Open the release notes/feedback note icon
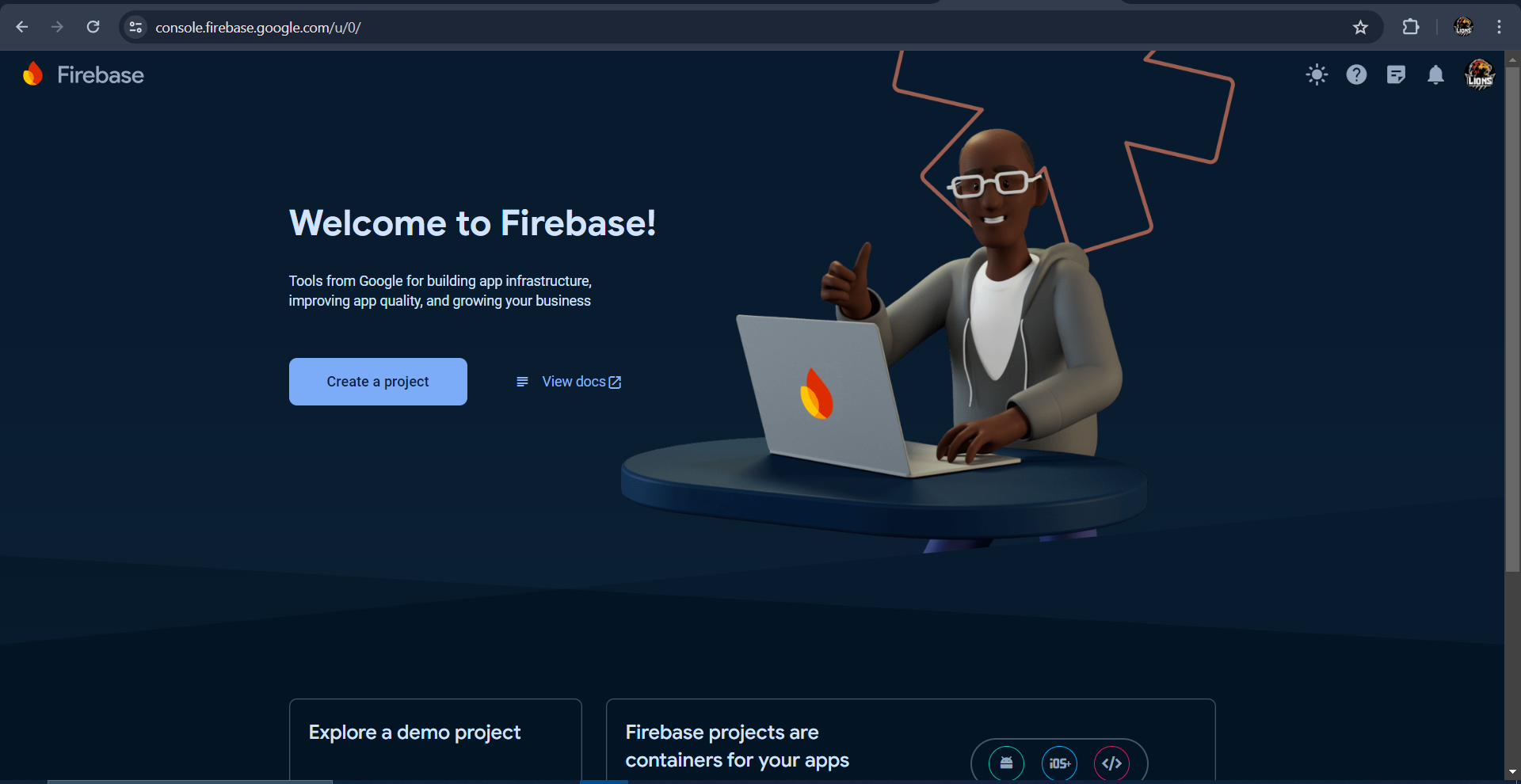The image size is (1521, 784). click(1396, 75)
